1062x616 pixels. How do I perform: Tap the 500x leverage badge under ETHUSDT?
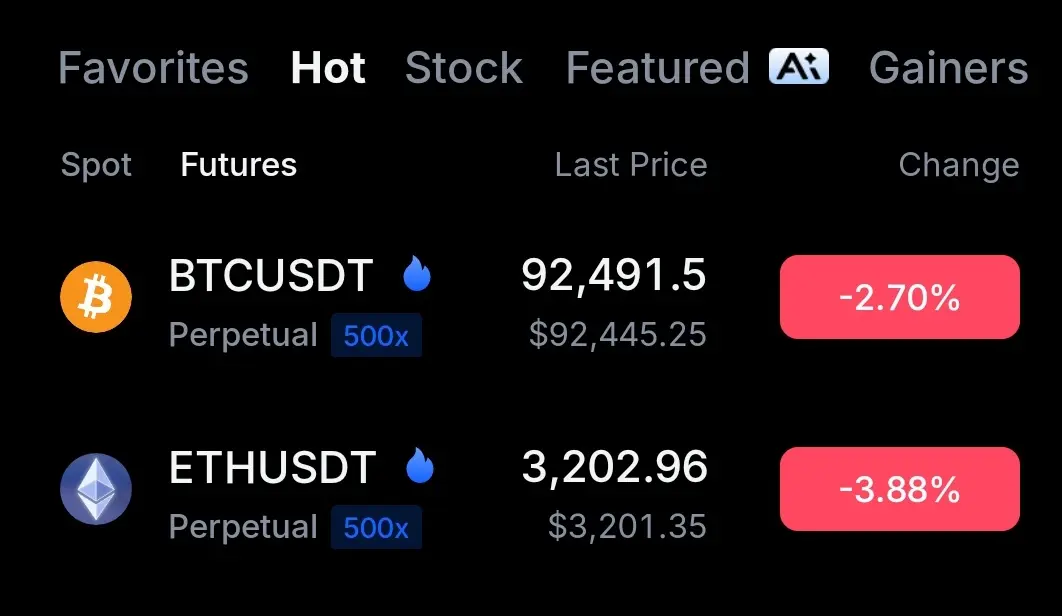click(376, 527)
